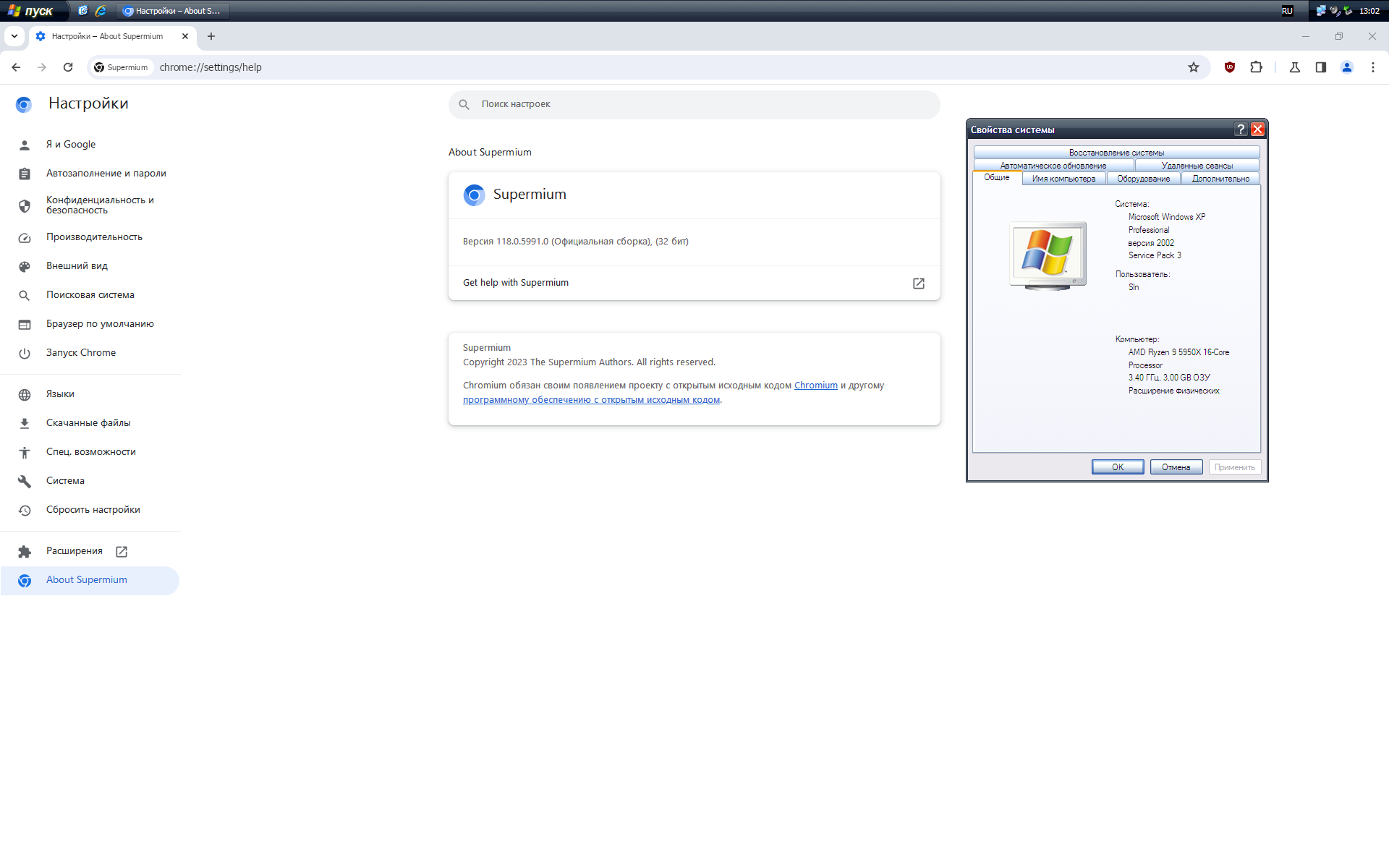This screenshot has width=1389, height=868.
Task: Open the uBlock shield extension icon
Action: click(1230, 67)
